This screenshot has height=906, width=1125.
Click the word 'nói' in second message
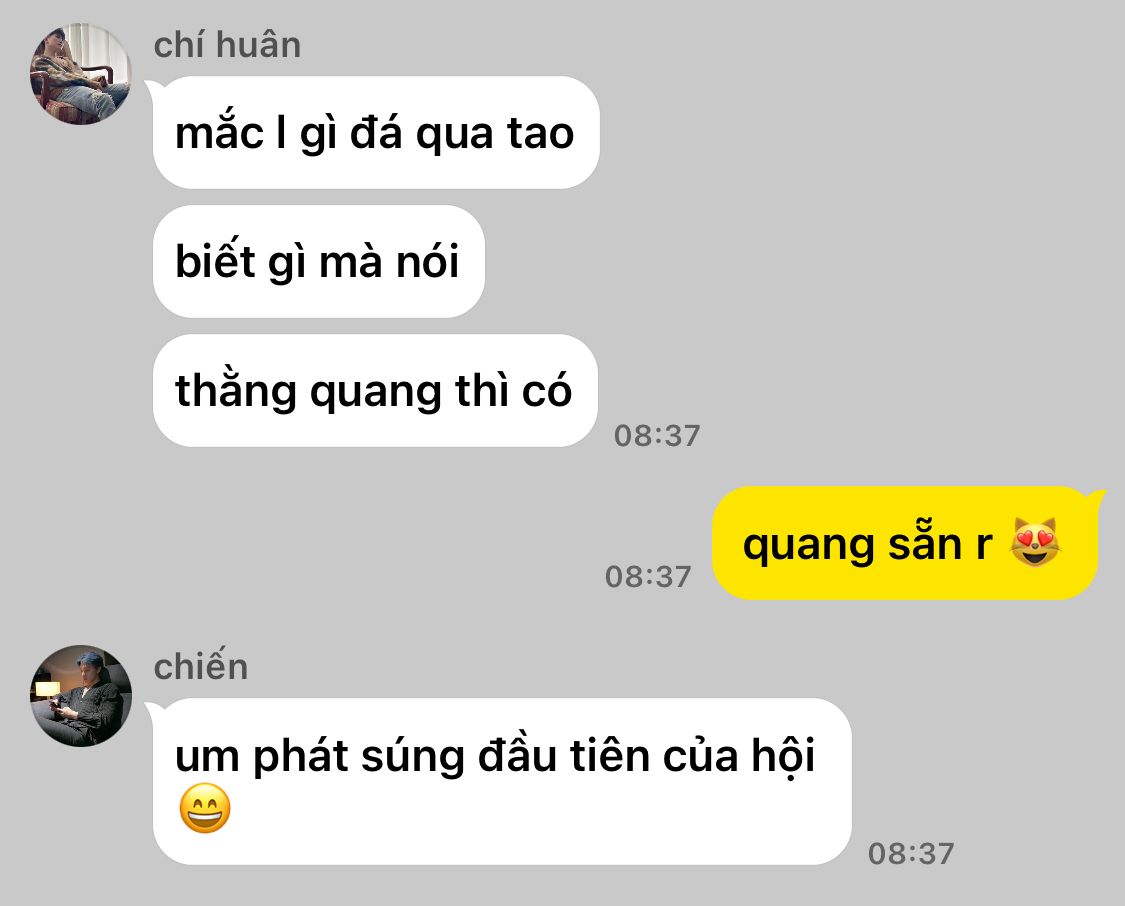tap(428, 261)
